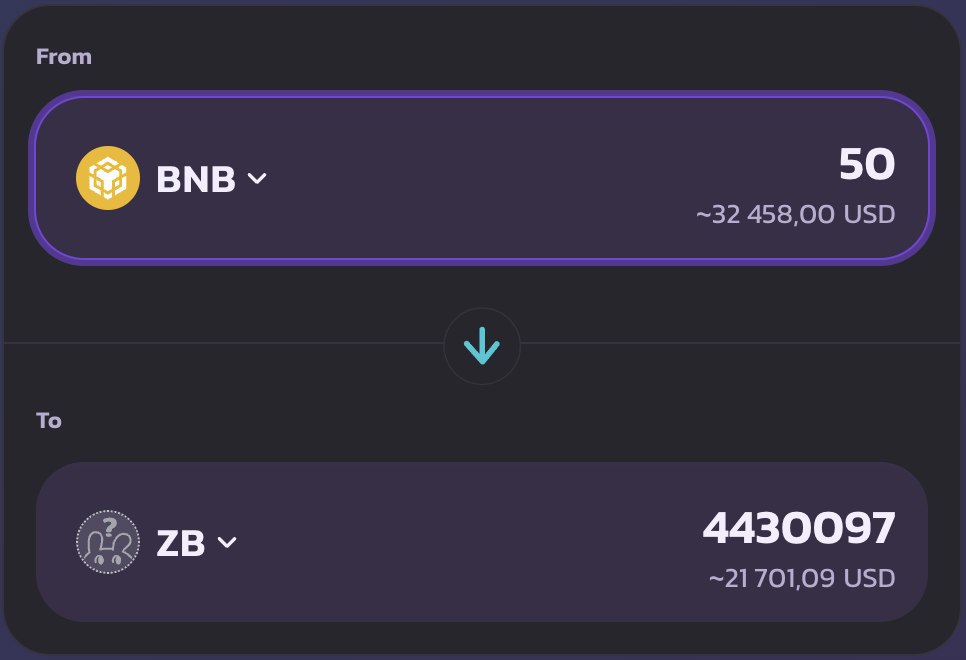
Task: Click the teal swap direction arrow
Action: pos(482,346)
